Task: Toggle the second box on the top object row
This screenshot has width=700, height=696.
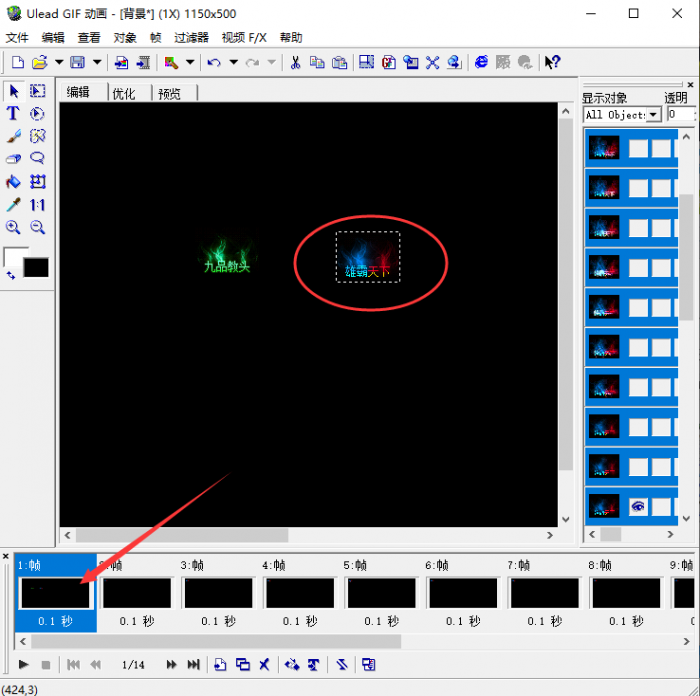Action: [x=661, y=148]
